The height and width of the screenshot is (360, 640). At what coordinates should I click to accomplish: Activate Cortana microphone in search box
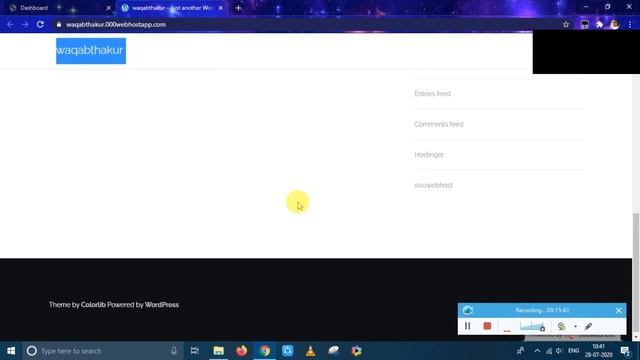tap(173, 351)
